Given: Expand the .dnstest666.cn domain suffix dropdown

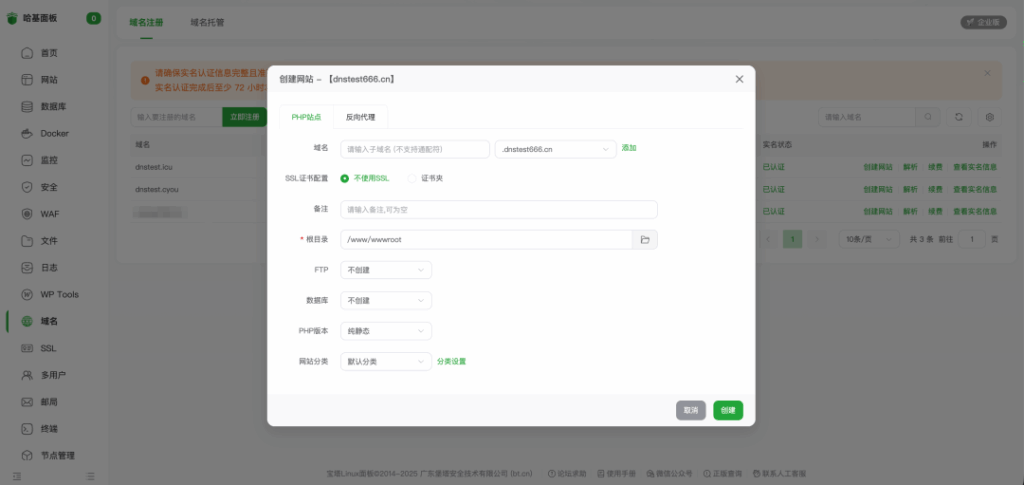Looking at the screenshot, I should [x=555, y=149].
